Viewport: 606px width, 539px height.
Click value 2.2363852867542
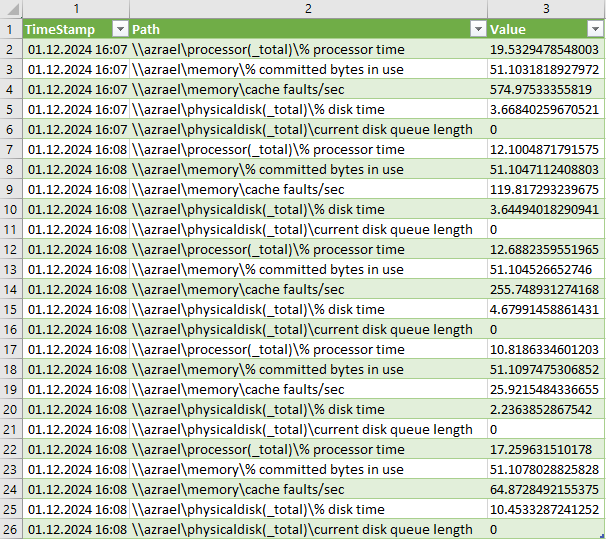point(541,410)
